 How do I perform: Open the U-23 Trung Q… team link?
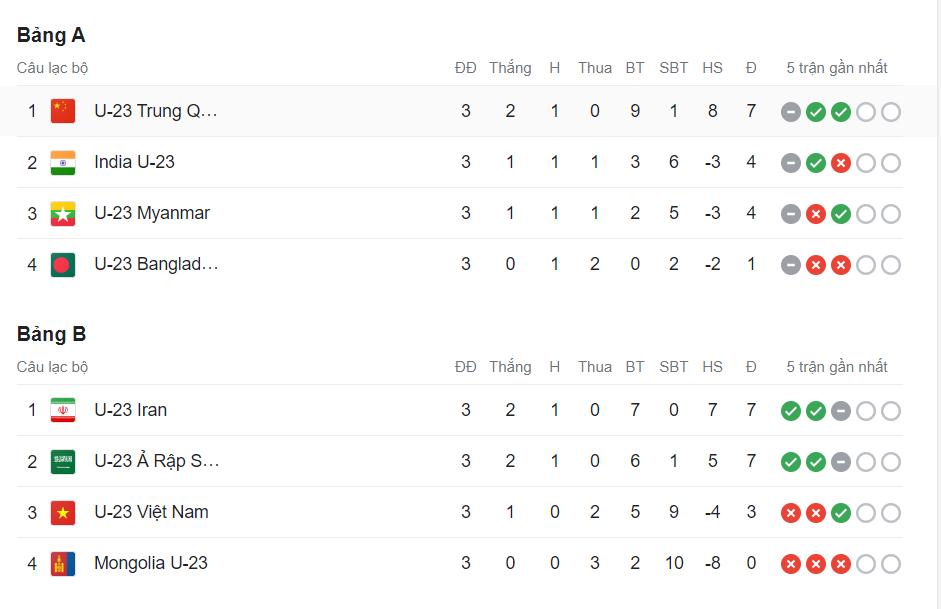click(155, 111)
